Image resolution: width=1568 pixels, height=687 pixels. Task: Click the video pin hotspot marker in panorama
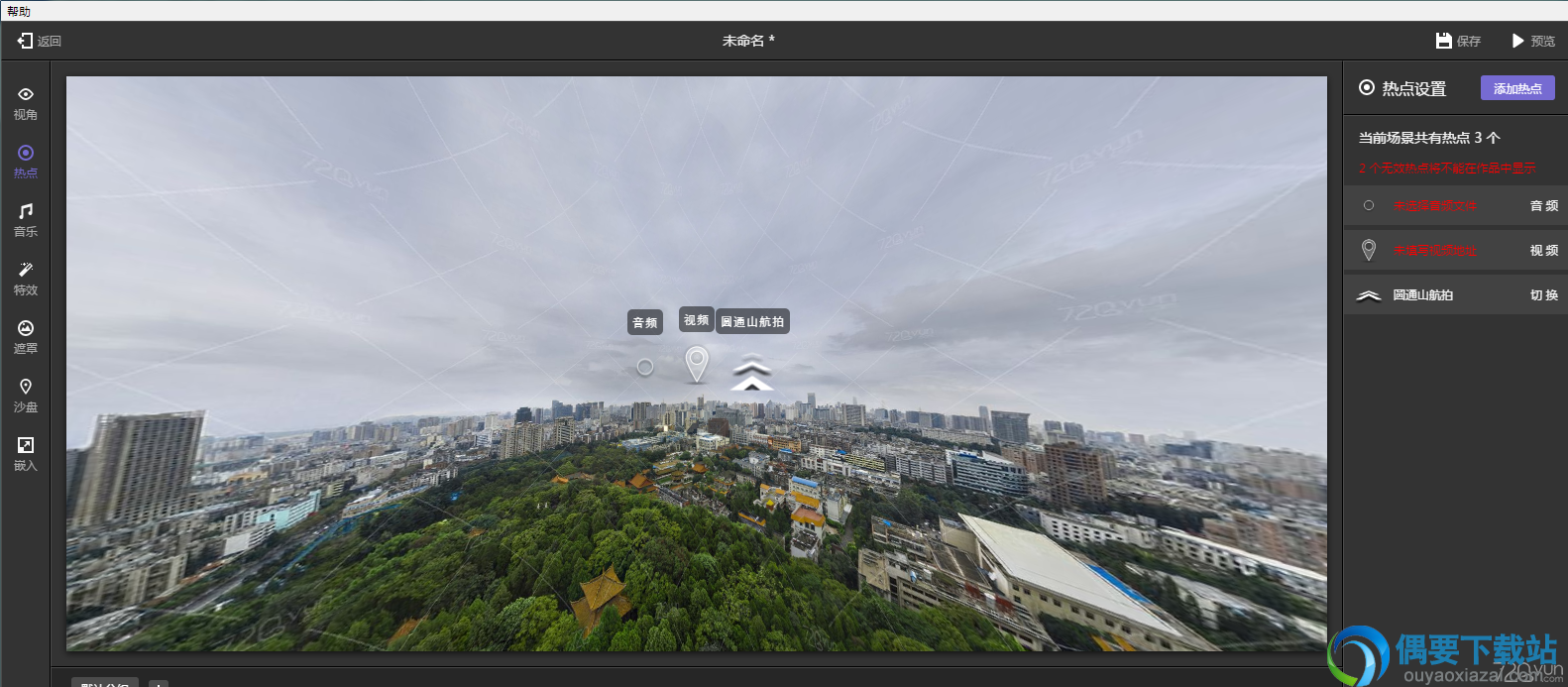pyautogui.click(x=697, y=364)
